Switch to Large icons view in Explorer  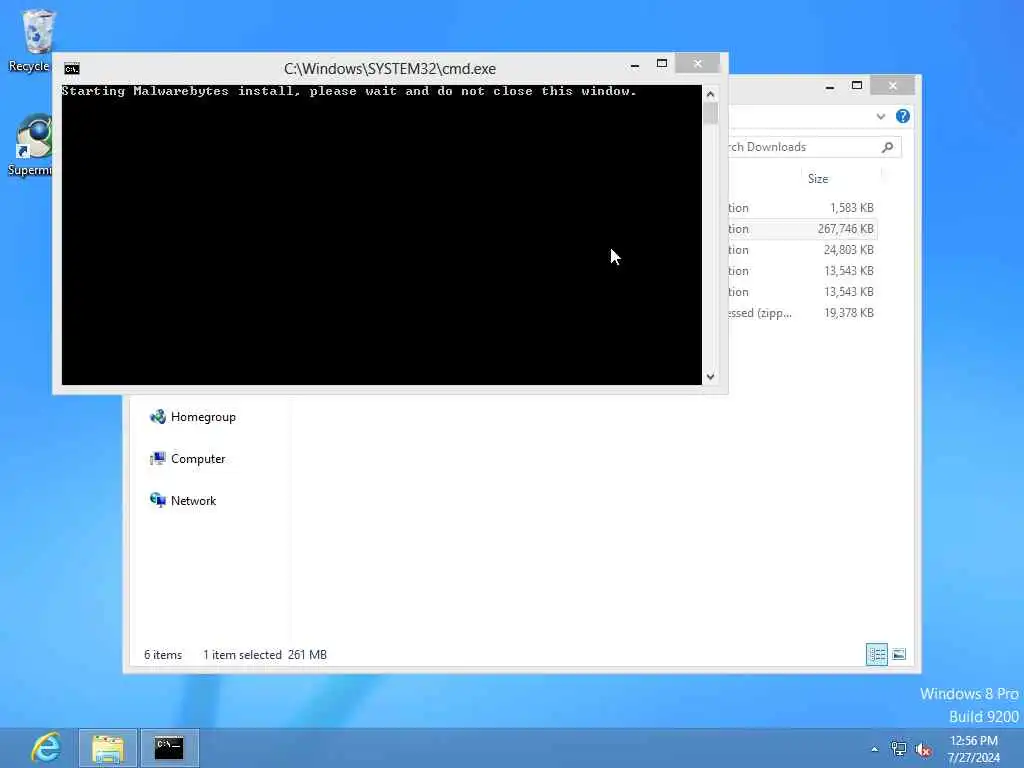click(899, 654)
